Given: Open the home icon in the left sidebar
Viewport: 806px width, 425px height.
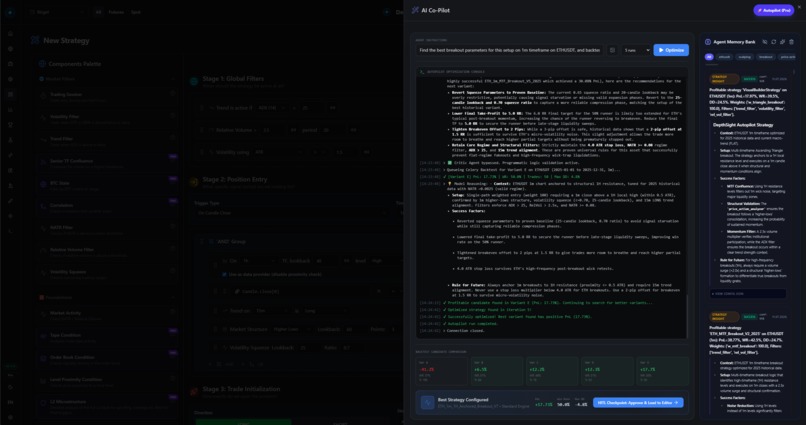Looking at the screenshot, I should pos(10,33).
